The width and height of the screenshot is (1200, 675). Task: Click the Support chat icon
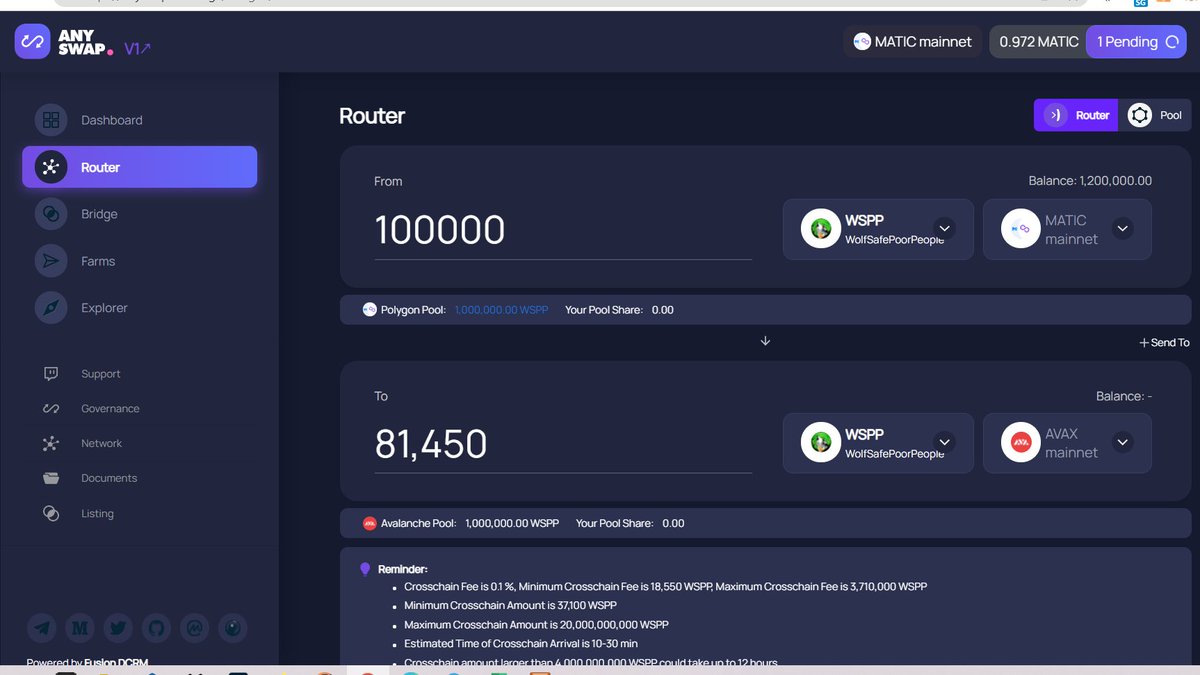click(51, 374)
